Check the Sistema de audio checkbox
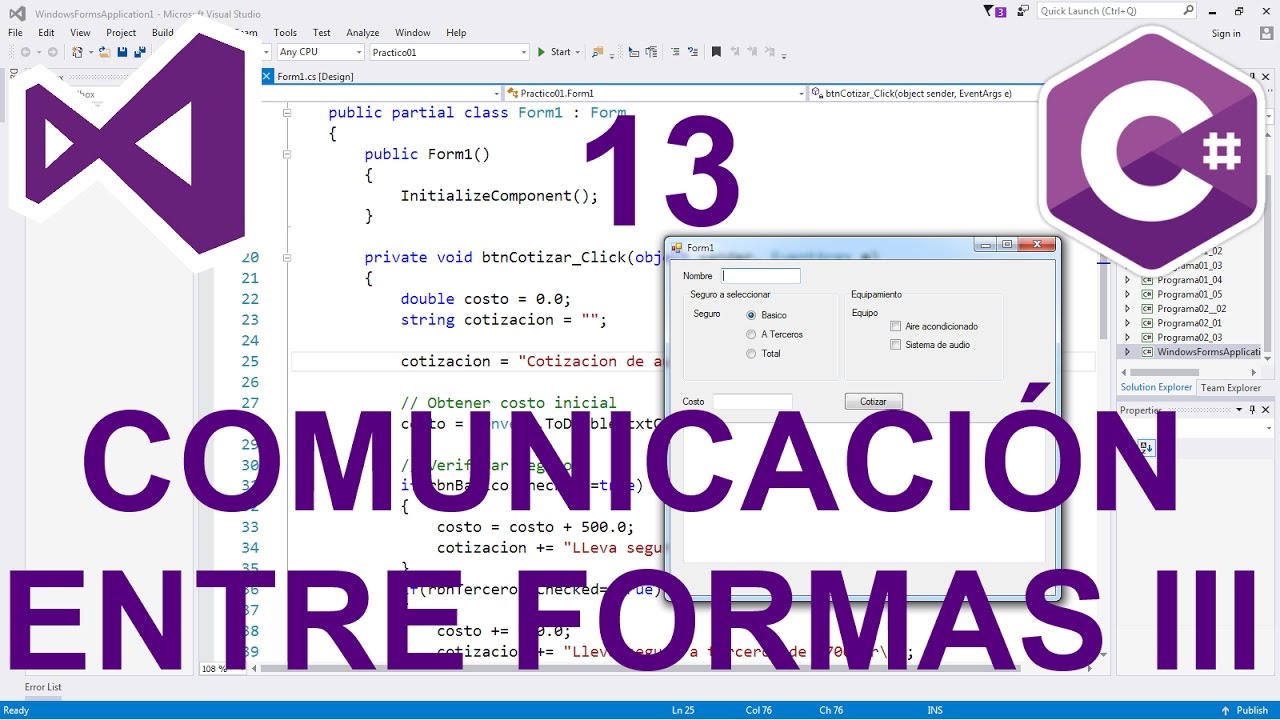This screenshot has height=720, width=1280. 895,344
